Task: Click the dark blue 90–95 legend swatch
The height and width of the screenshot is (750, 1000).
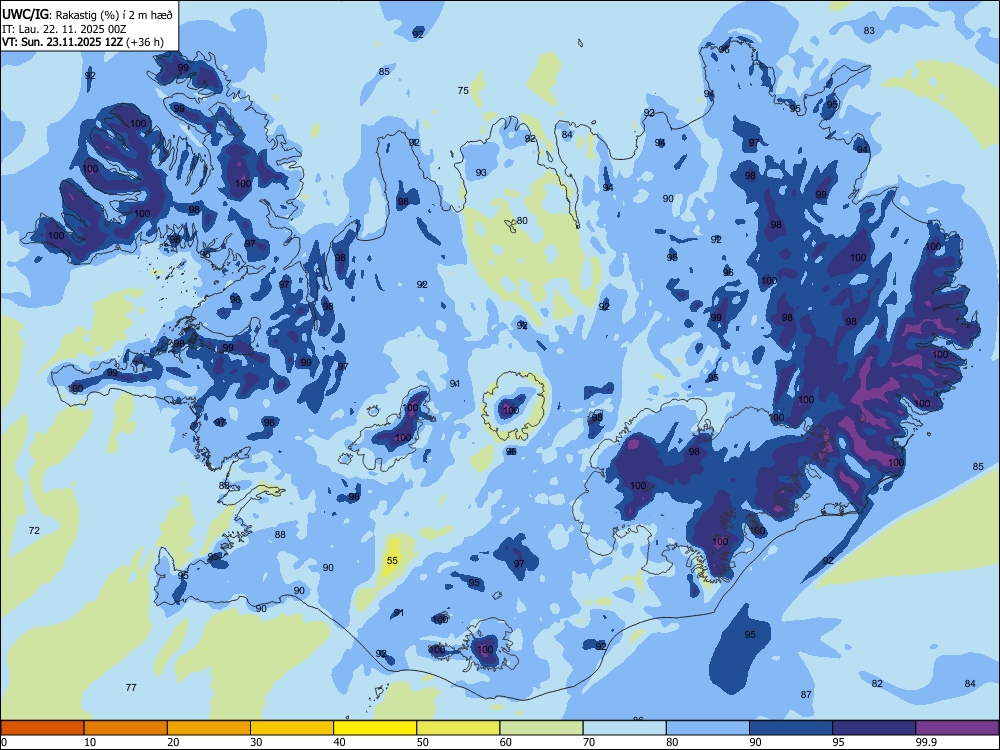Action: 791,728
